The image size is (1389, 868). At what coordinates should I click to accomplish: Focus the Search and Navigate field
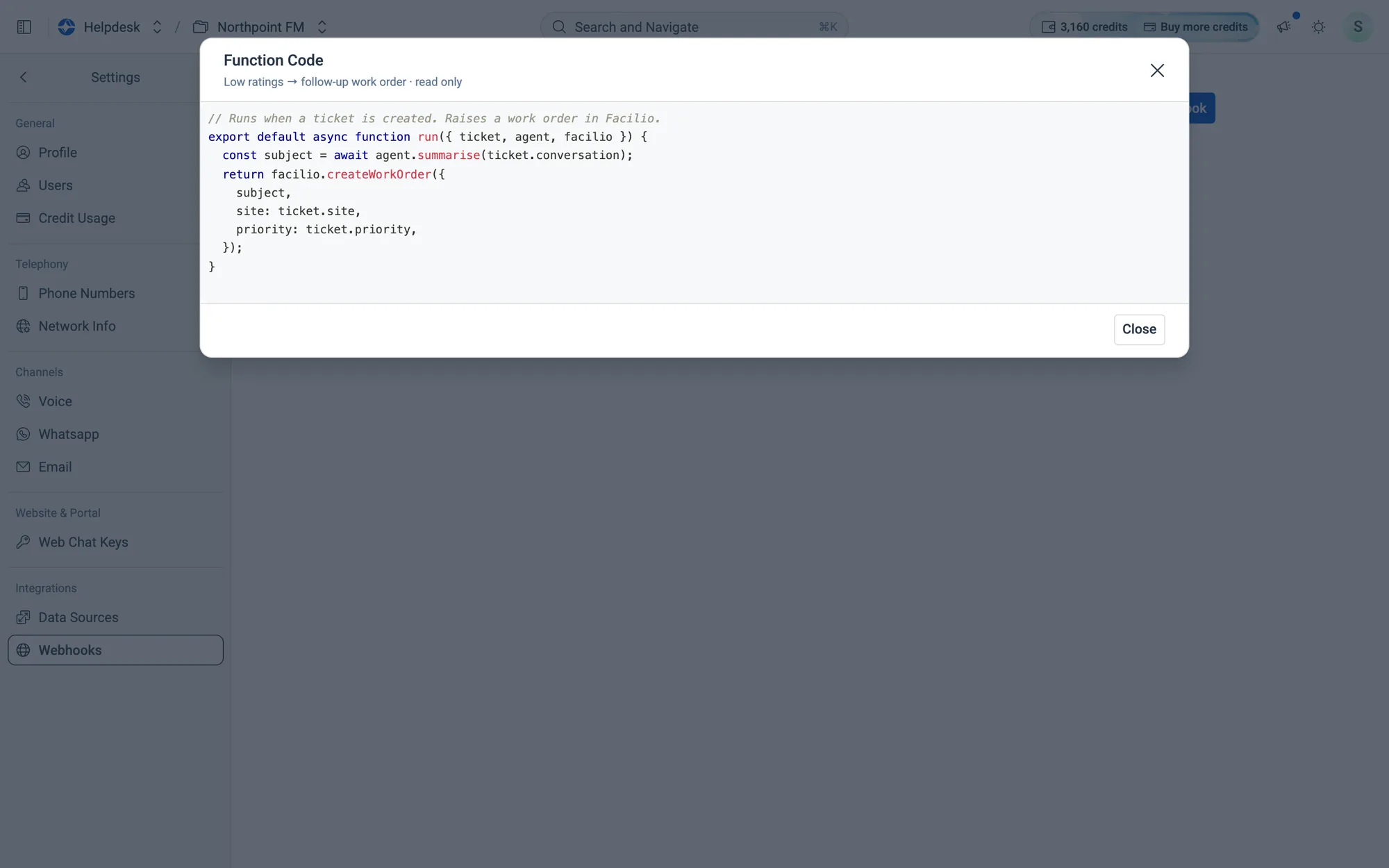click(x=694, y=27)
